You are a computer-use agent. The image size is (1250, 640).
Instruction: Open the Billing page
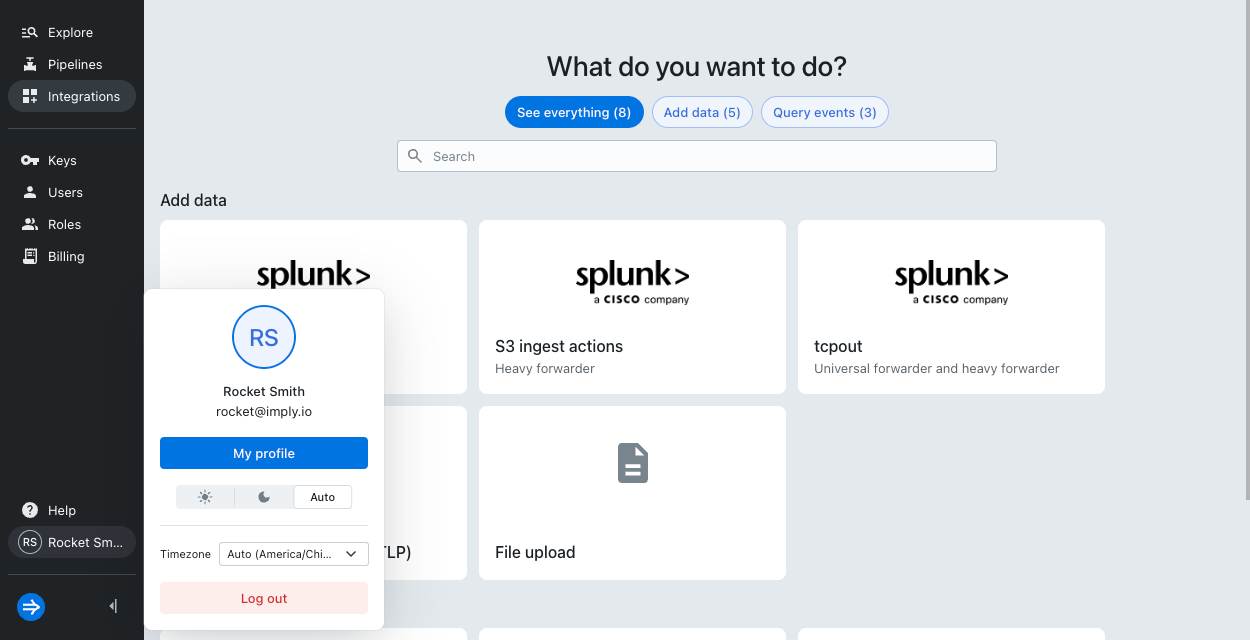[72, 256]
